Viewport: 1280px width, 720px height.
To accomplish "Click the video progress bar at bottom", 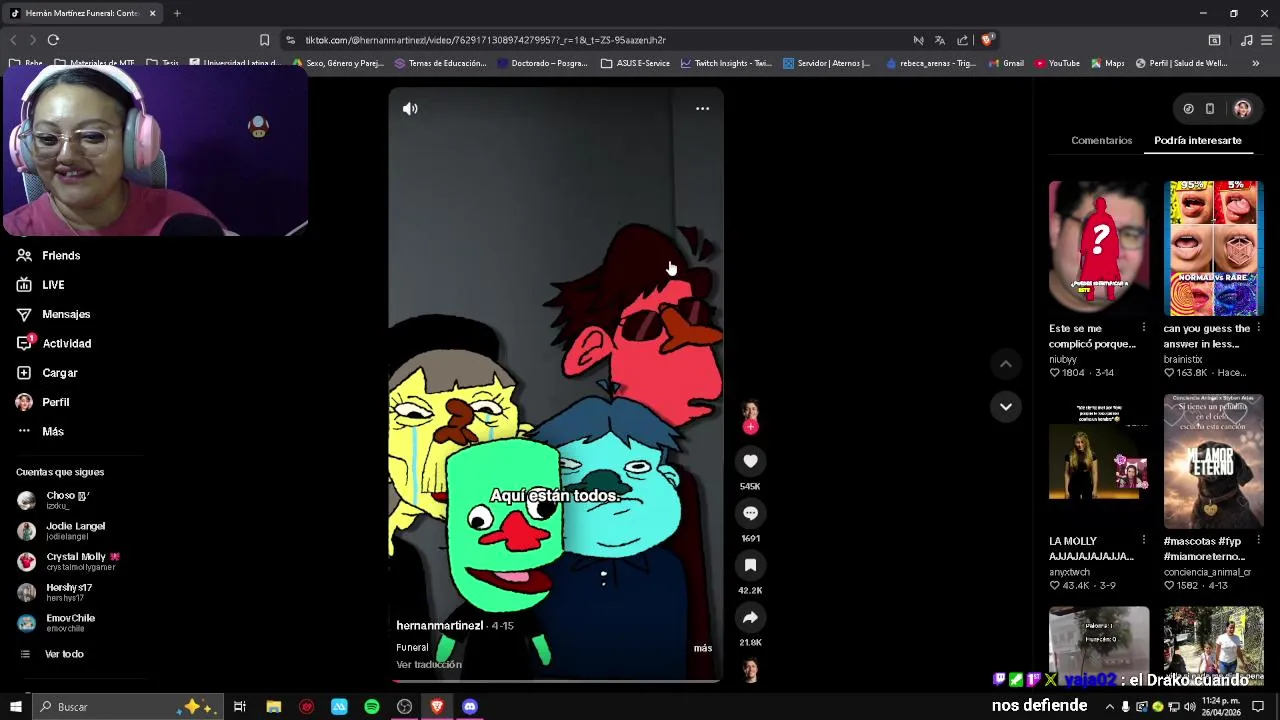I will click(556, 682).
